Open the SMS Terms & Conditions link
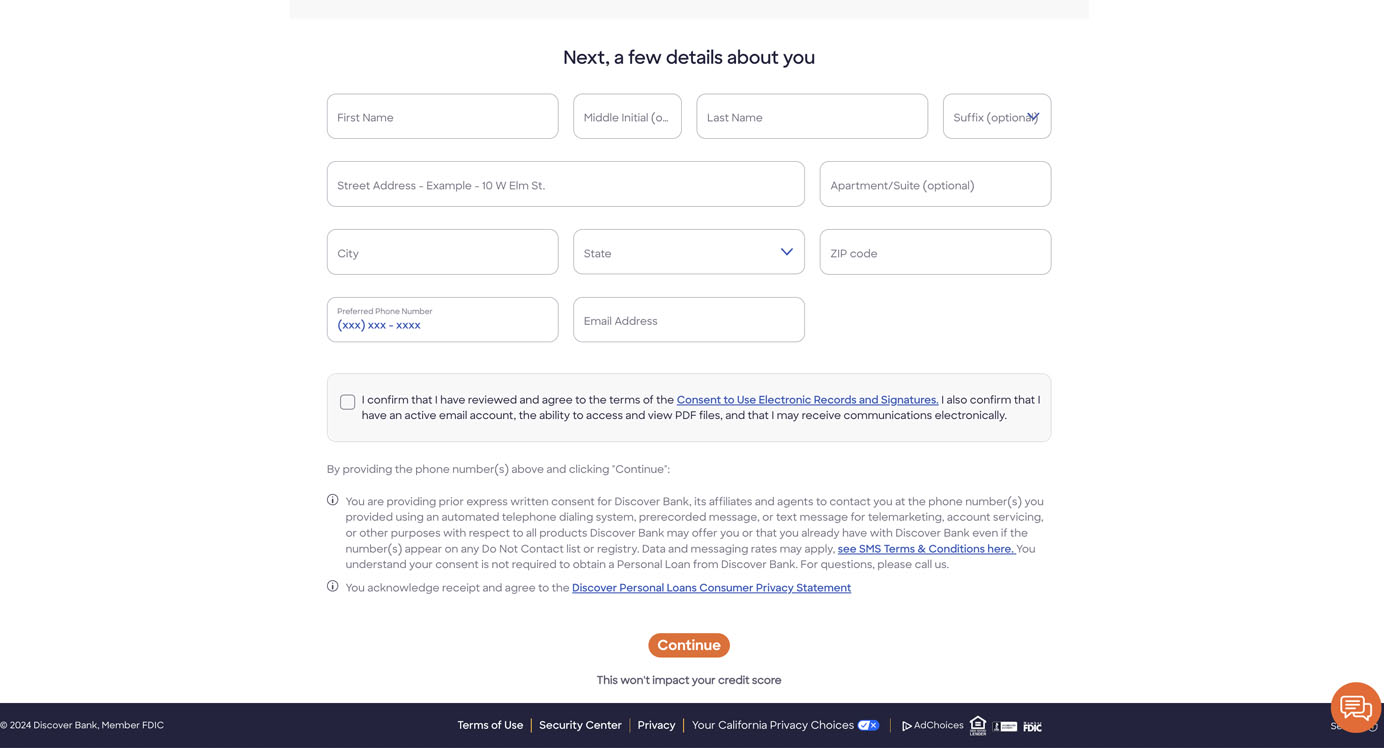 925,548
